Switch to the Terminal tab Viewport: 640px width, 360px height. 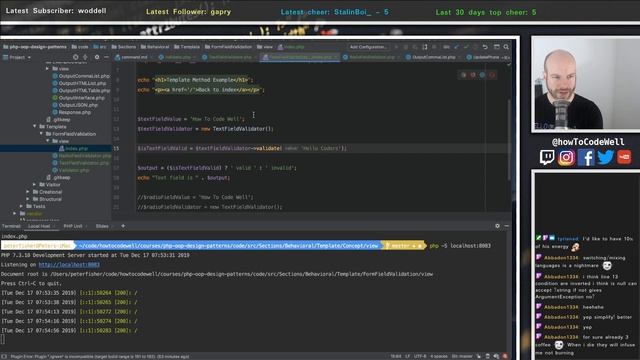[11, 226]
